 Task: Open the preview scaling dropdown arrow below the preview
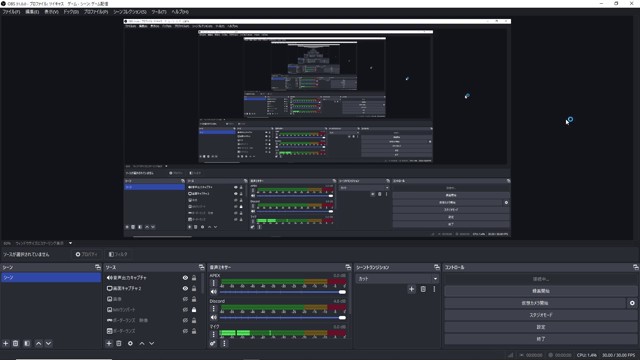(70, 243)
